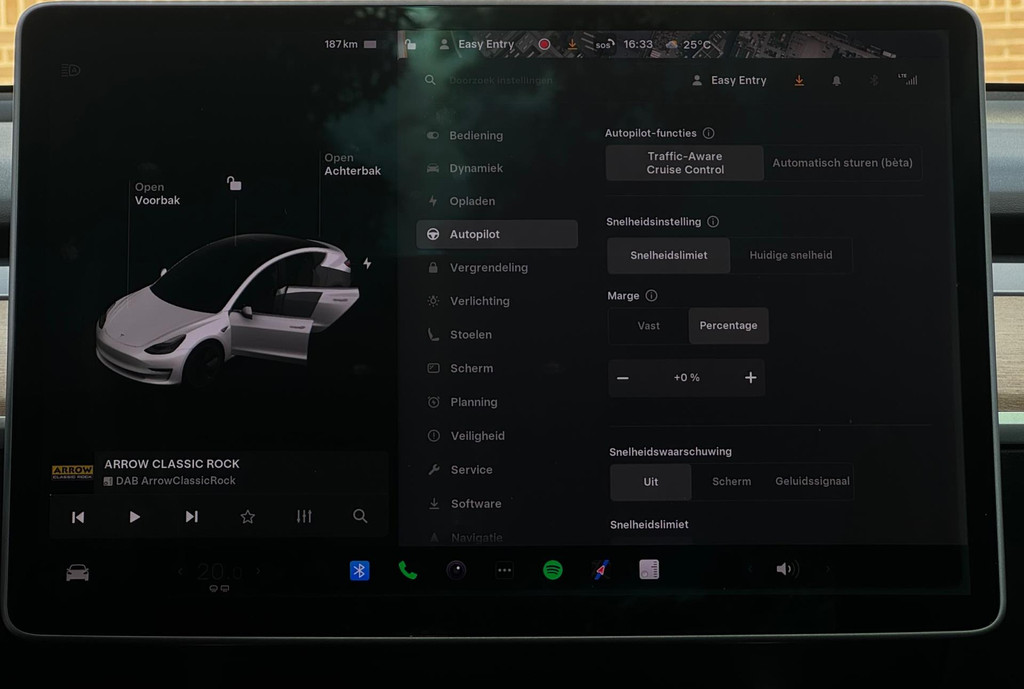Show info next to Snelheidsinstelling
1024x689 pixels.
coord(713,222)
